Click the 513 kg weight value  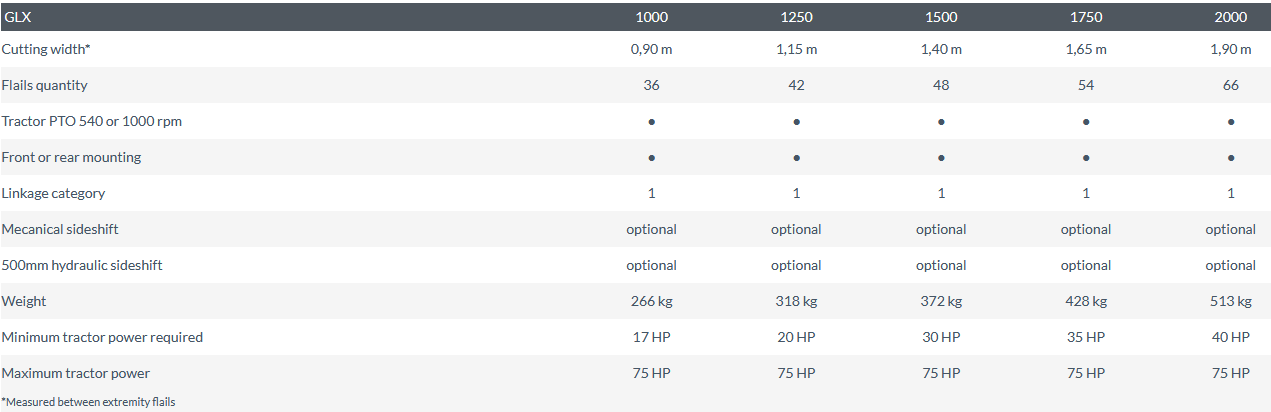1230,301
